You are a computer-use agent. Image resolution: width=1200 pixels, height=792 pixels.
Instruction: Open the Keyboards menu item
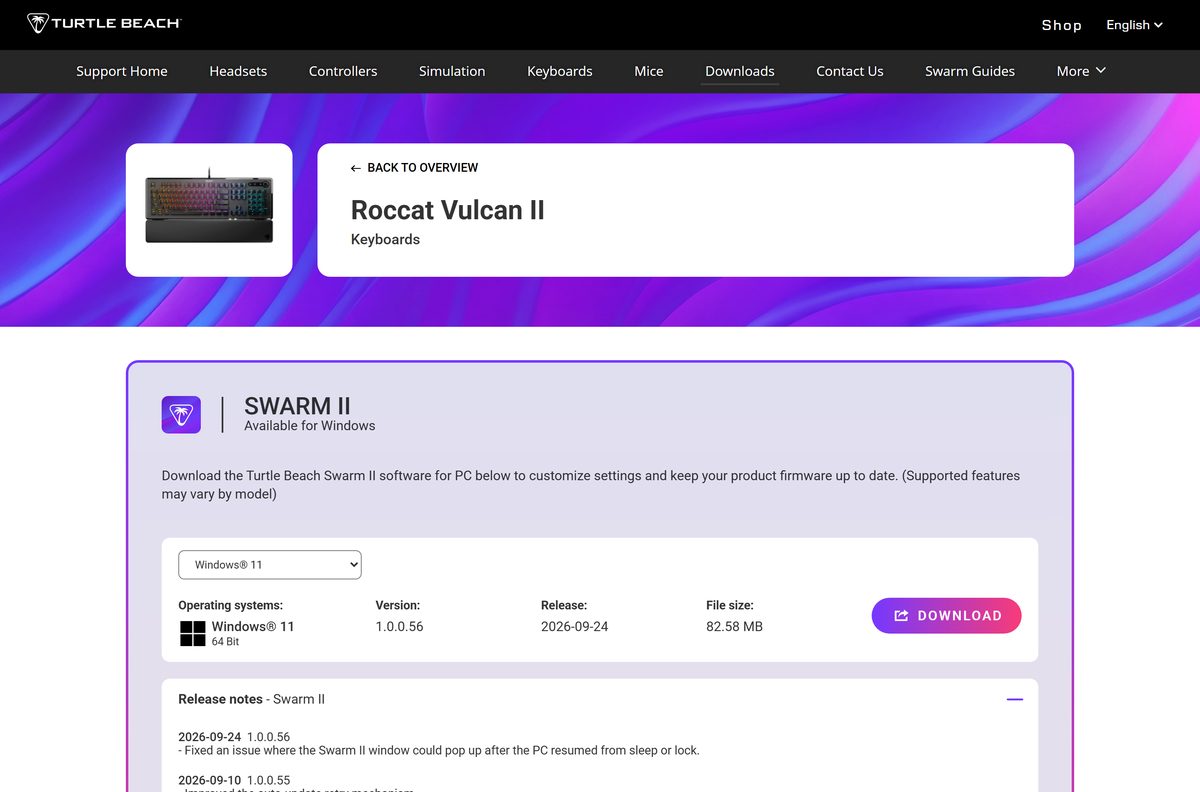(x=560, y=71)
